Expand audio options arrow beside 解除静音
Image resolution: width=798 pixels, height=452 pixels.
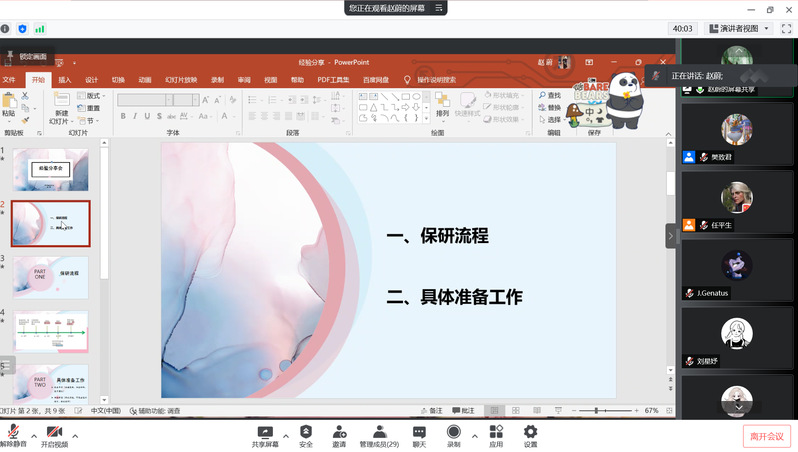click(34, 436)
